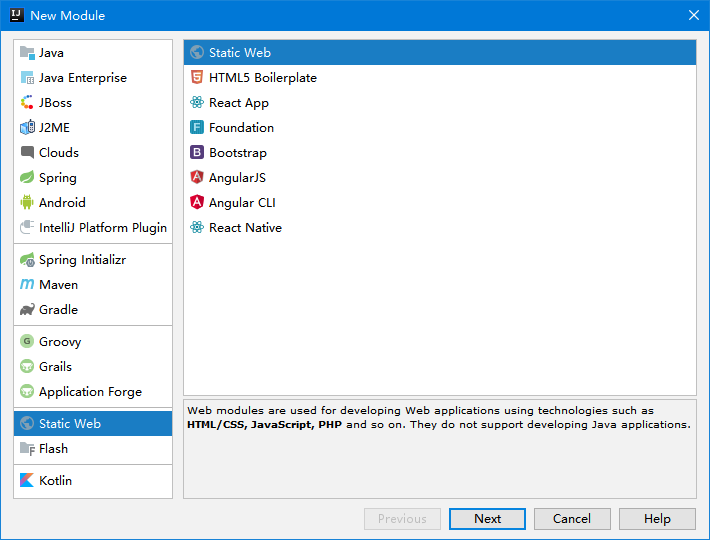Click the Bootstrap B icon
This screenshot has height=540, width=710.
197,153
